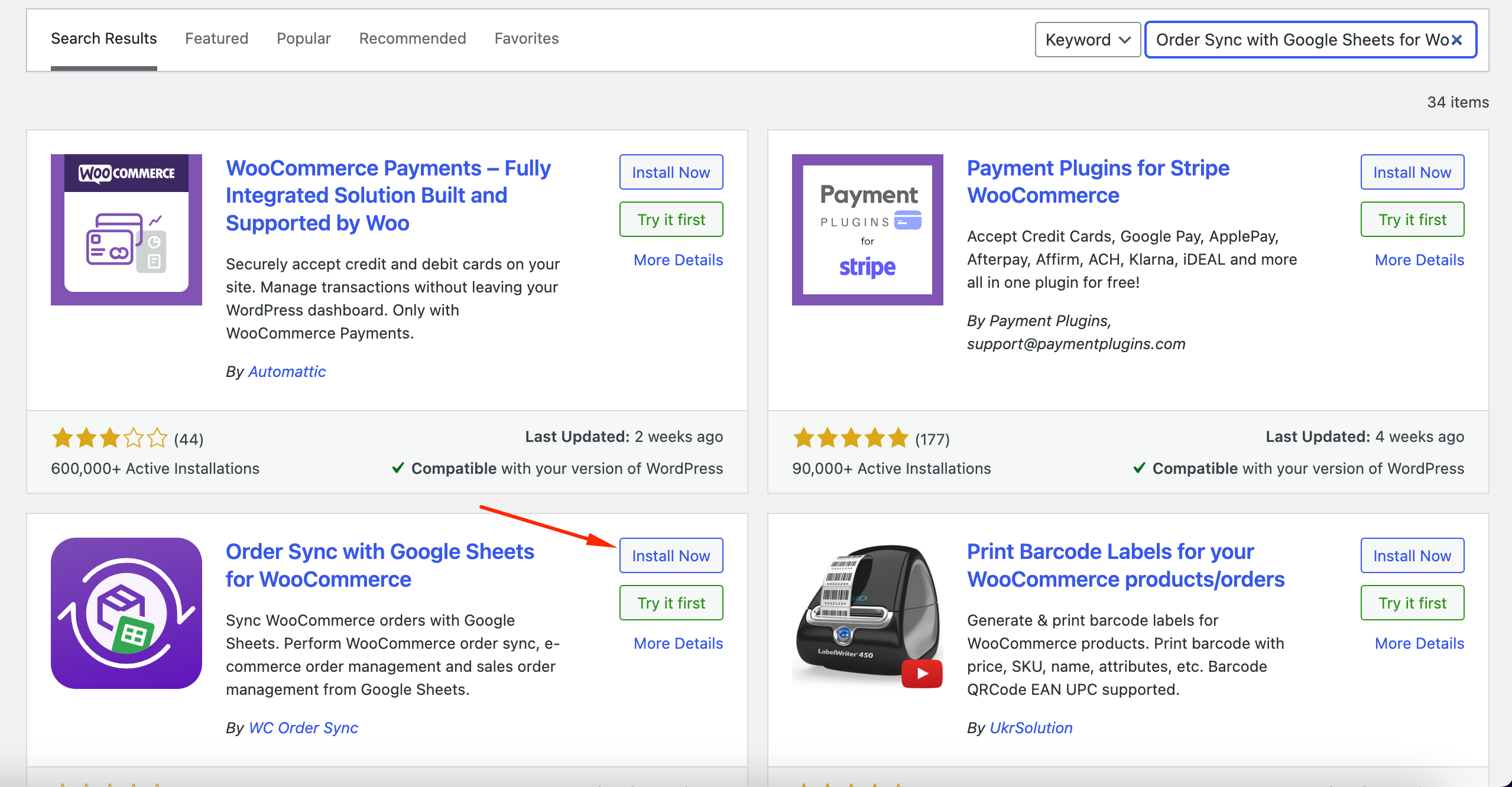Viewport: 1512px width, 787px height.
Task: Switch to the Search Results tab
Action: (104, 39)
